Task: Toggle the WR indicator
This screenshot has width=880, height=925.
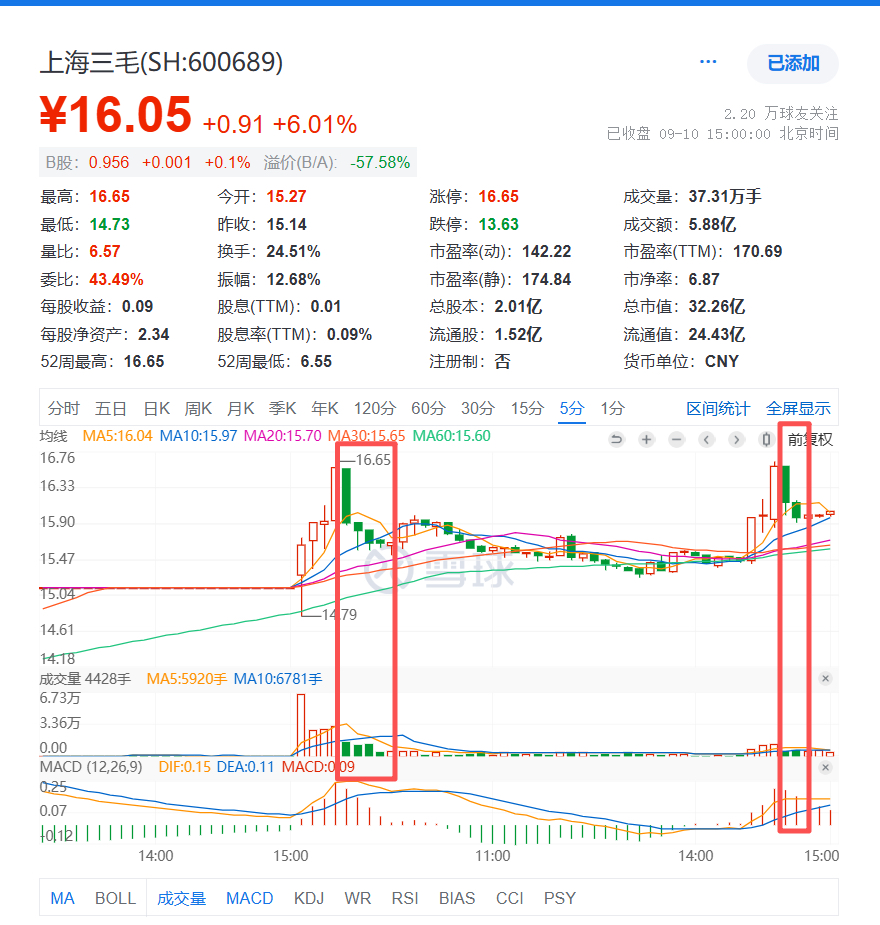Action: tap(358, 898)
